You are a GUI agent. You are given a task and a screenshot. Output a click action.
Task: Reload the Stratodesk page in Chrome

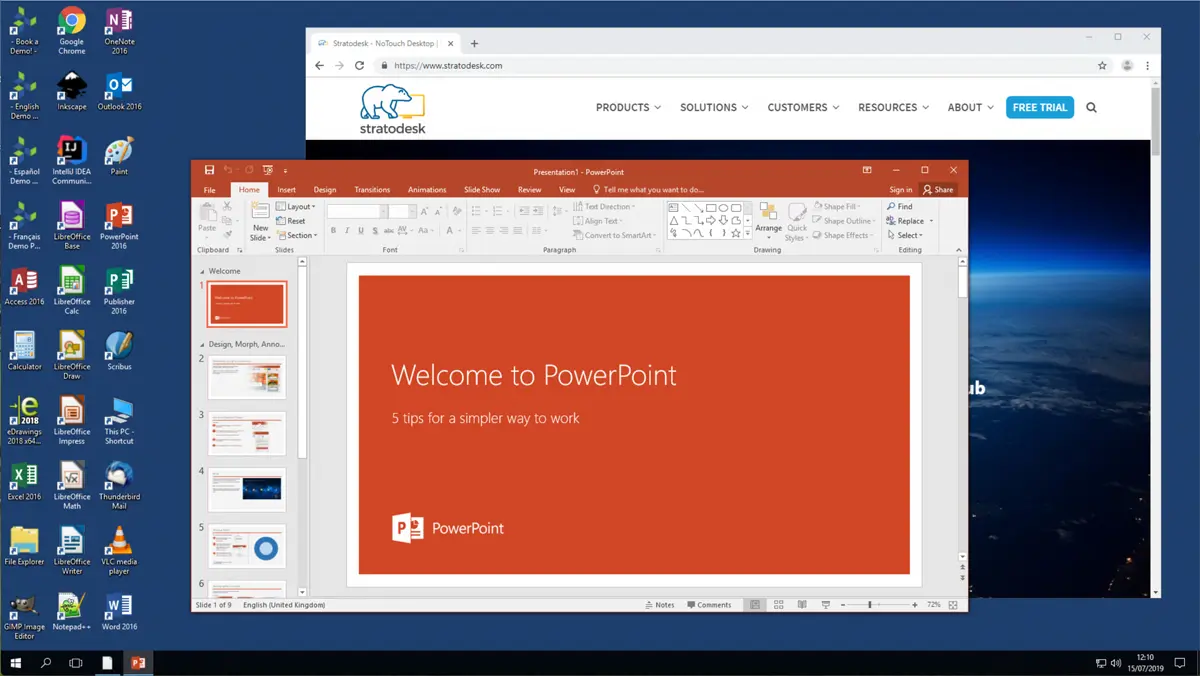[x=359, y=66]
